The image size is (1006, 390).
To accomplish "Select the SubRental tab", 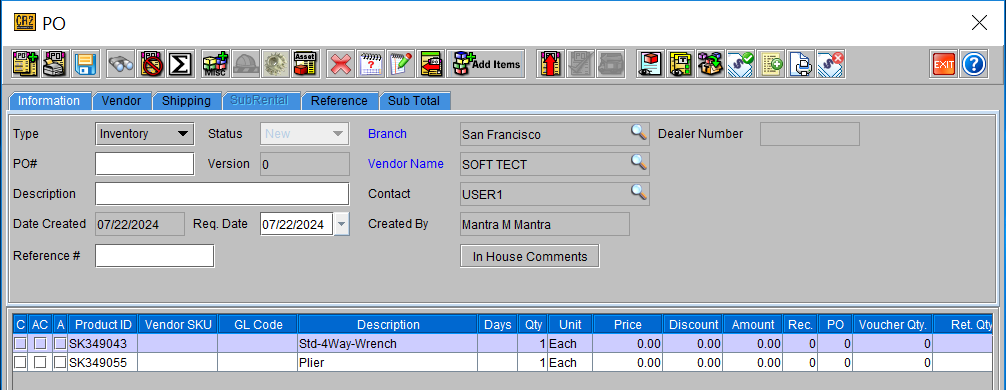I will 262,101.
